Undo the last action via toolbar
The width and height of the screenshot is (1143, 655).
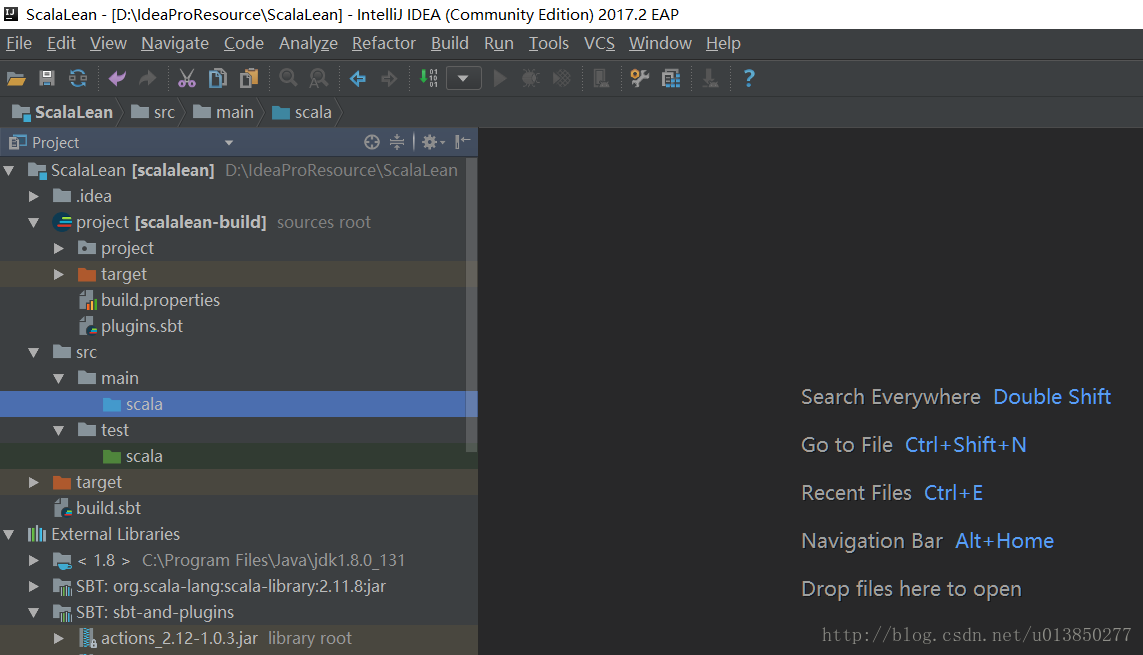[x=117, y=78]
